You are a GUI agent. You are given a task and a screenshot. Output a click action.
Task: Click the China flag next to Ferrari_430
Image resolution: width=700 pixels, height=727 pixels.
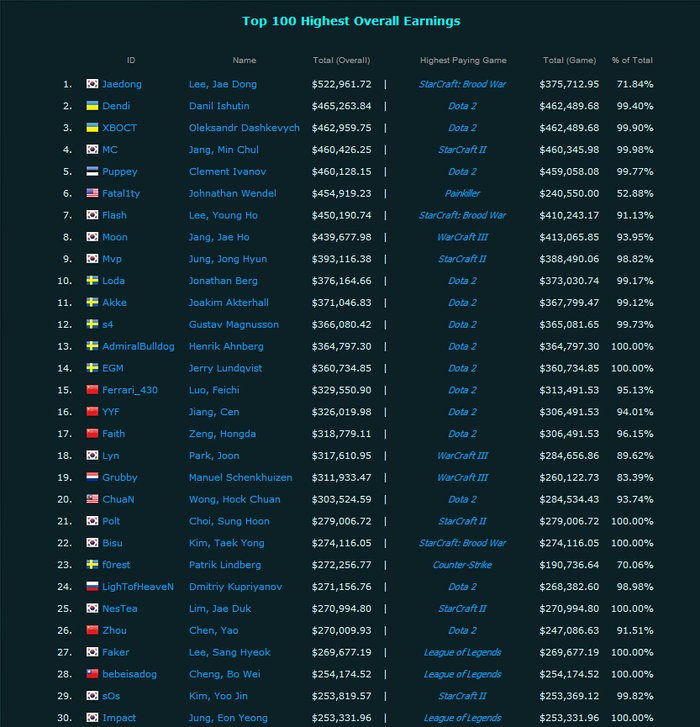click(92, 389)
